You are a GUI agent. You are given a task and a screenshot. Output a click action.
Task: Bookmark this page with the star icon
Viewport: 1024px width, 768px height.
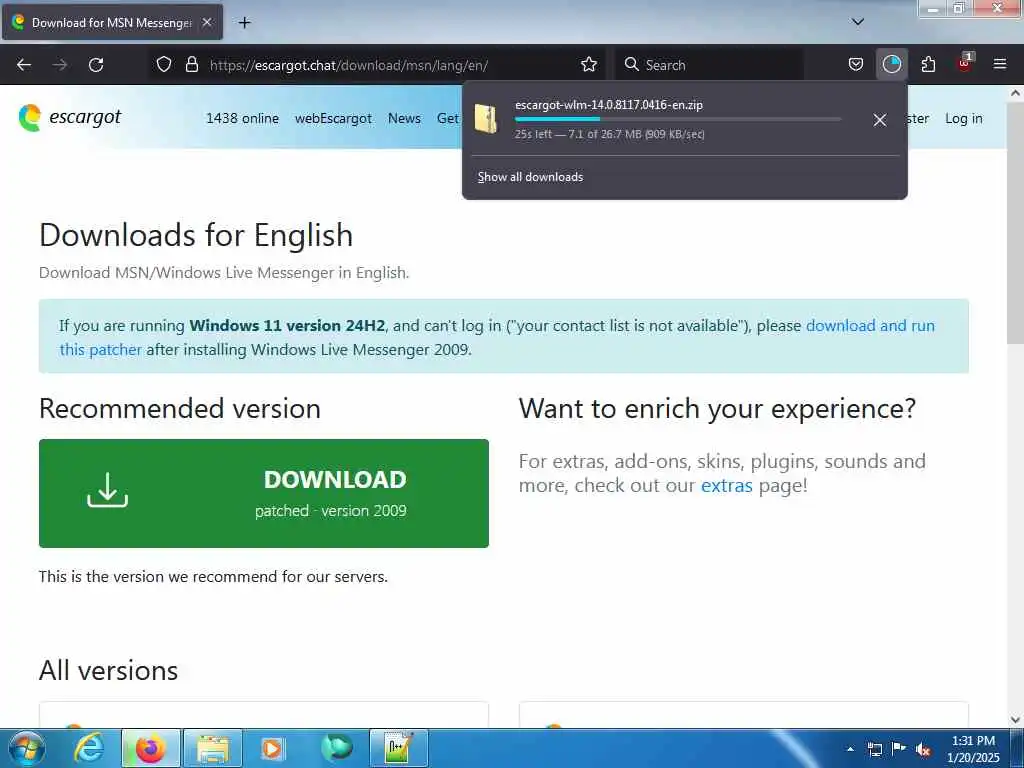coord(588,65)
